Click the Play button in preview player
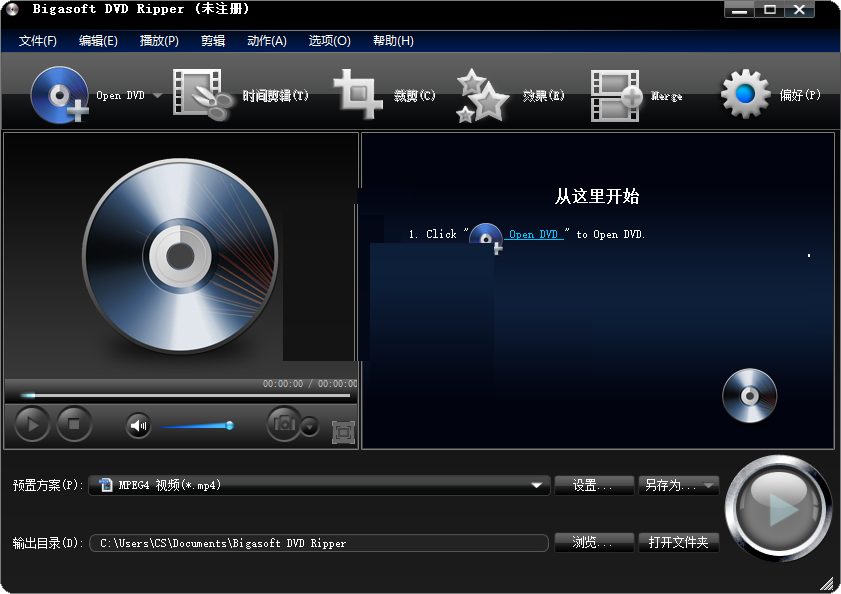The width and height of the screenshot is (841, 594). coord(32,424)
